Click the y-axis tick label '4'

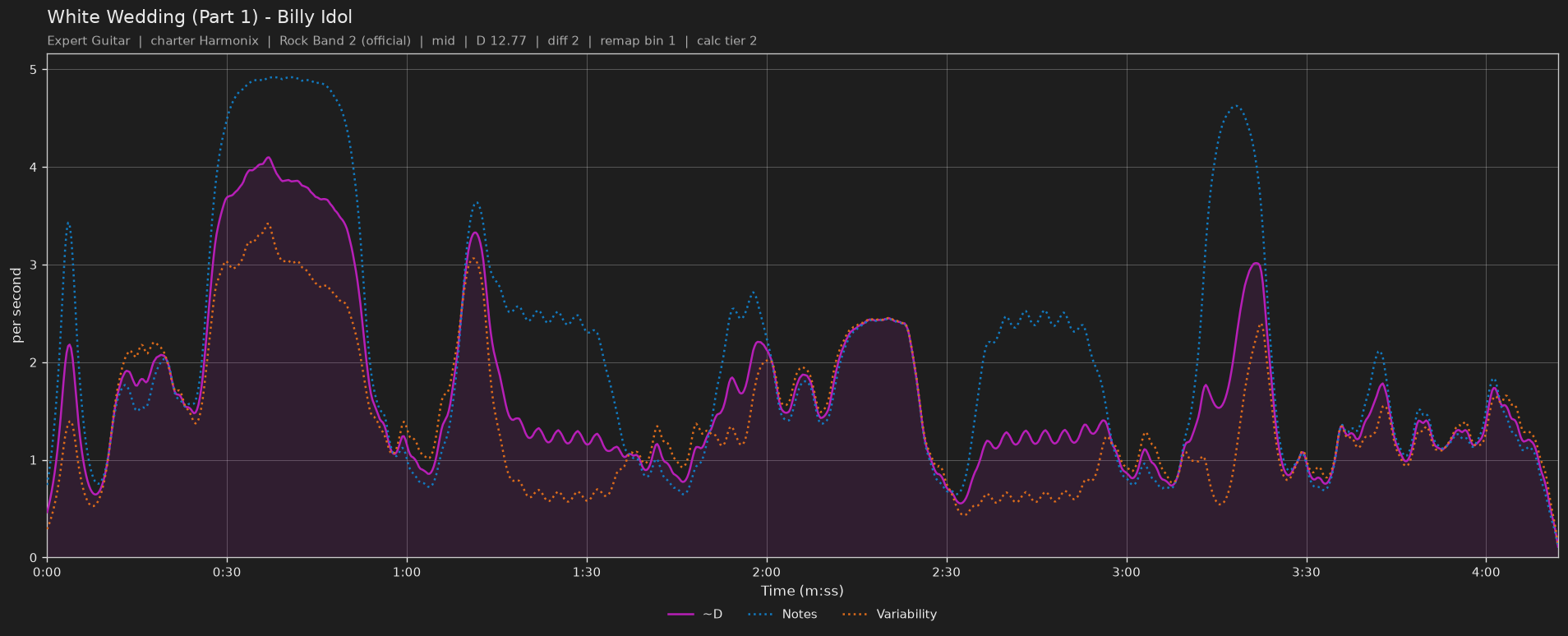pos(35,168)
